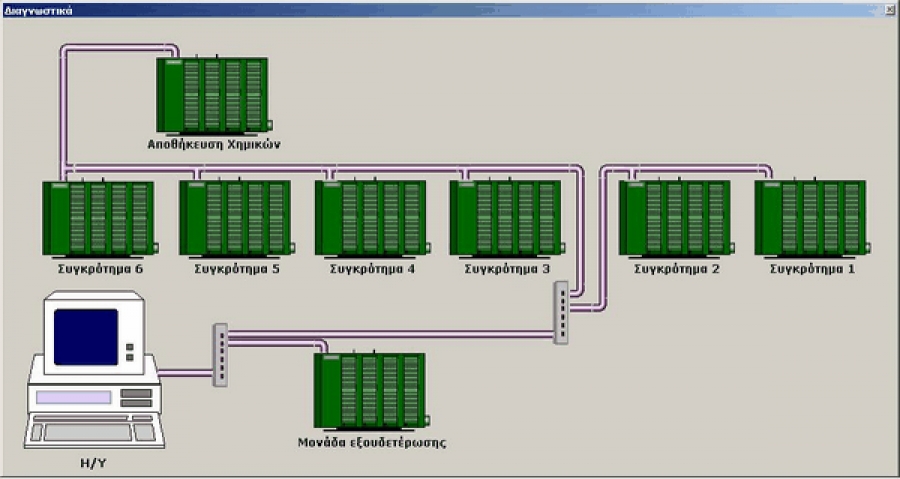Select the Μονάδα εξουδετέρωσης PLC rack
The height and width of the screenshot is (479, 900).
[x=369, y=391]
